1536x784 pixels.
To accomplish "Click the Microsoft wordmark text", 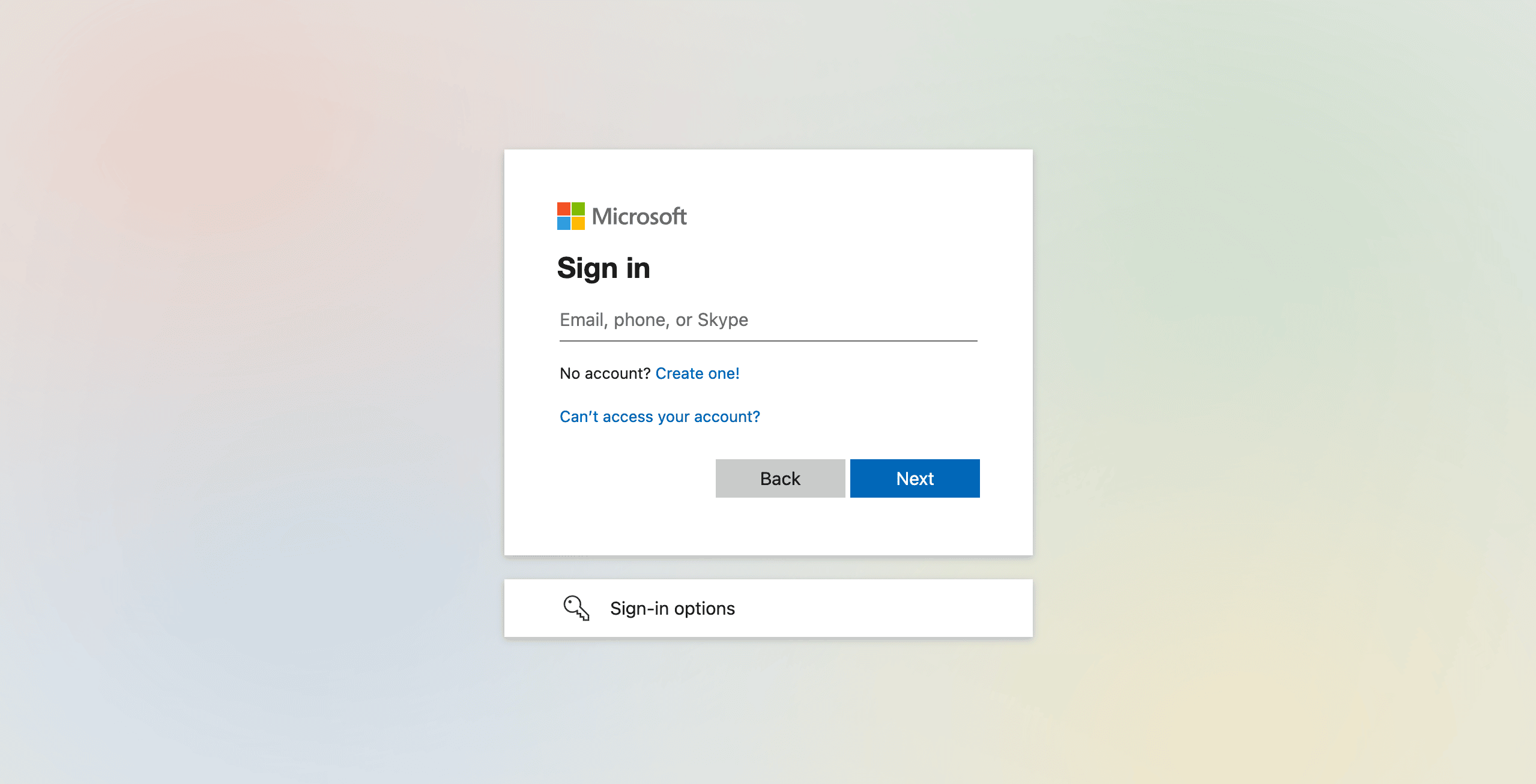I will [x=639, y=216].
